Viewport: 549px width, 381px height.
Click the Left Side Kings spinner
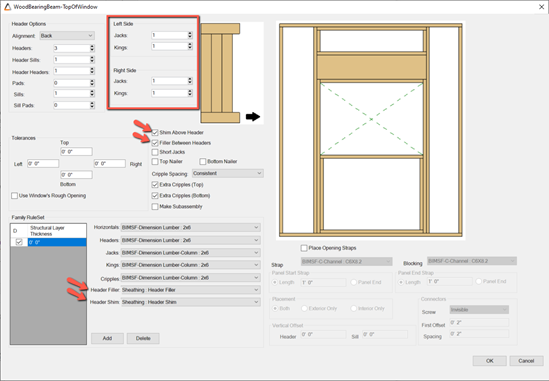172,46
